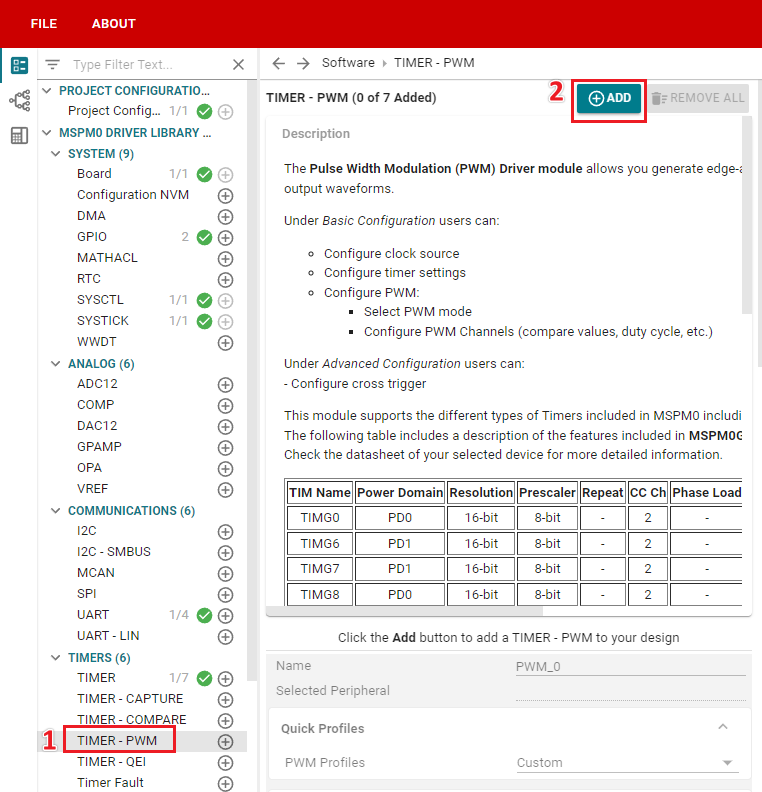Click the horizontal scrollbar under the description table
Screen dimensions: 762x792
404,611
